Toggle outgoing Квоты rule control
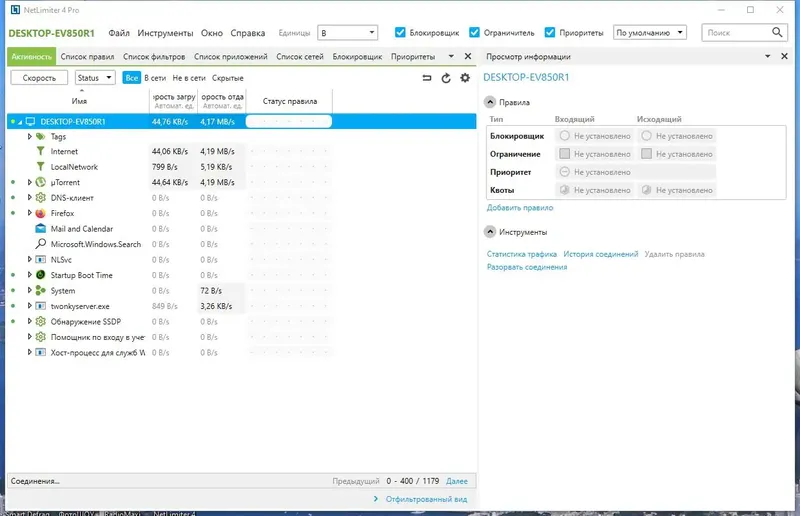The height and width of the screenshot is (516, 800). (x=646, y=190)
